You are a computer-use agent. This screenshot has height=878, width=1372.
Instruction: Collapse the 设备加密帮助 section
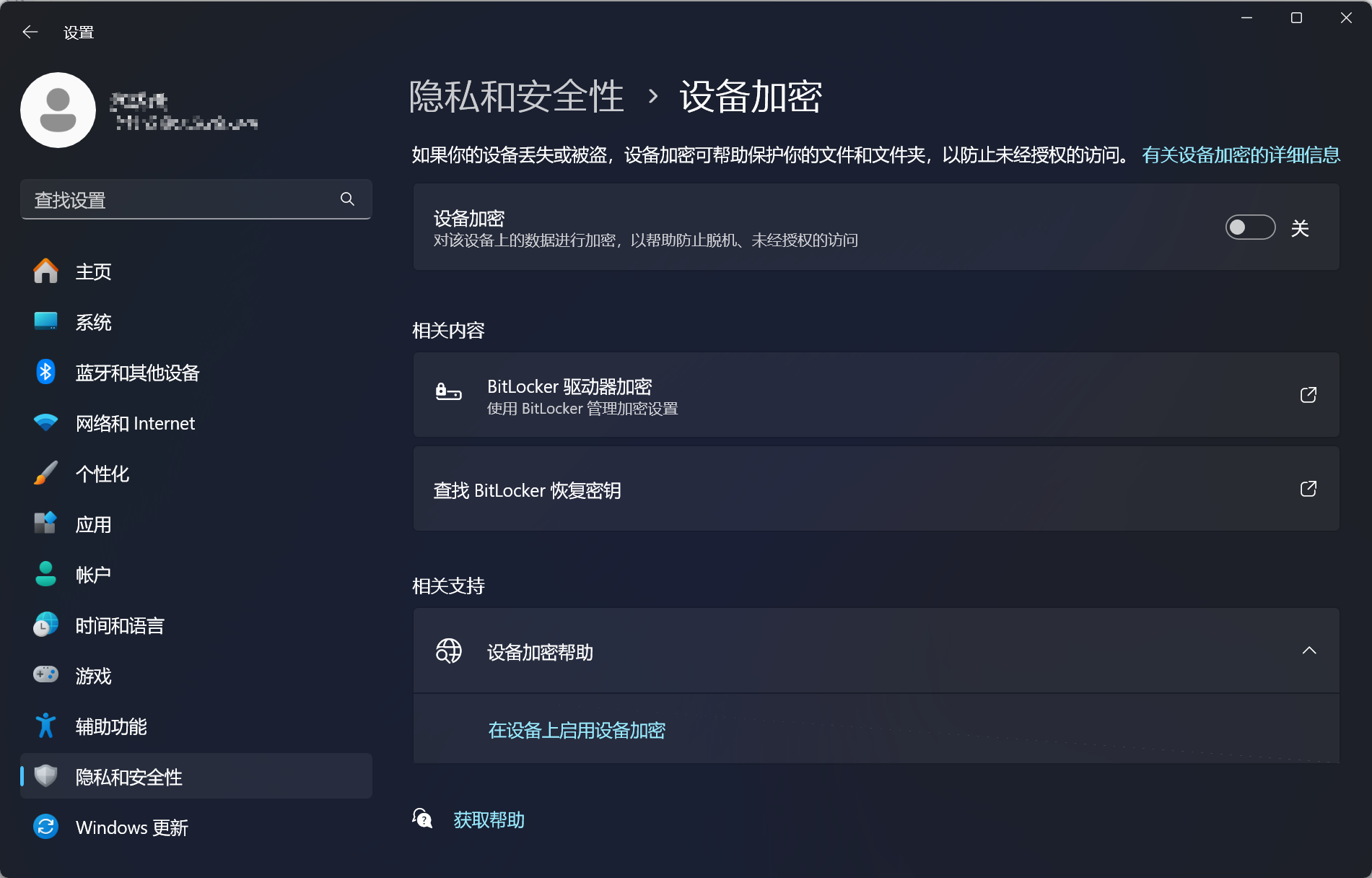coord(1310,651)
